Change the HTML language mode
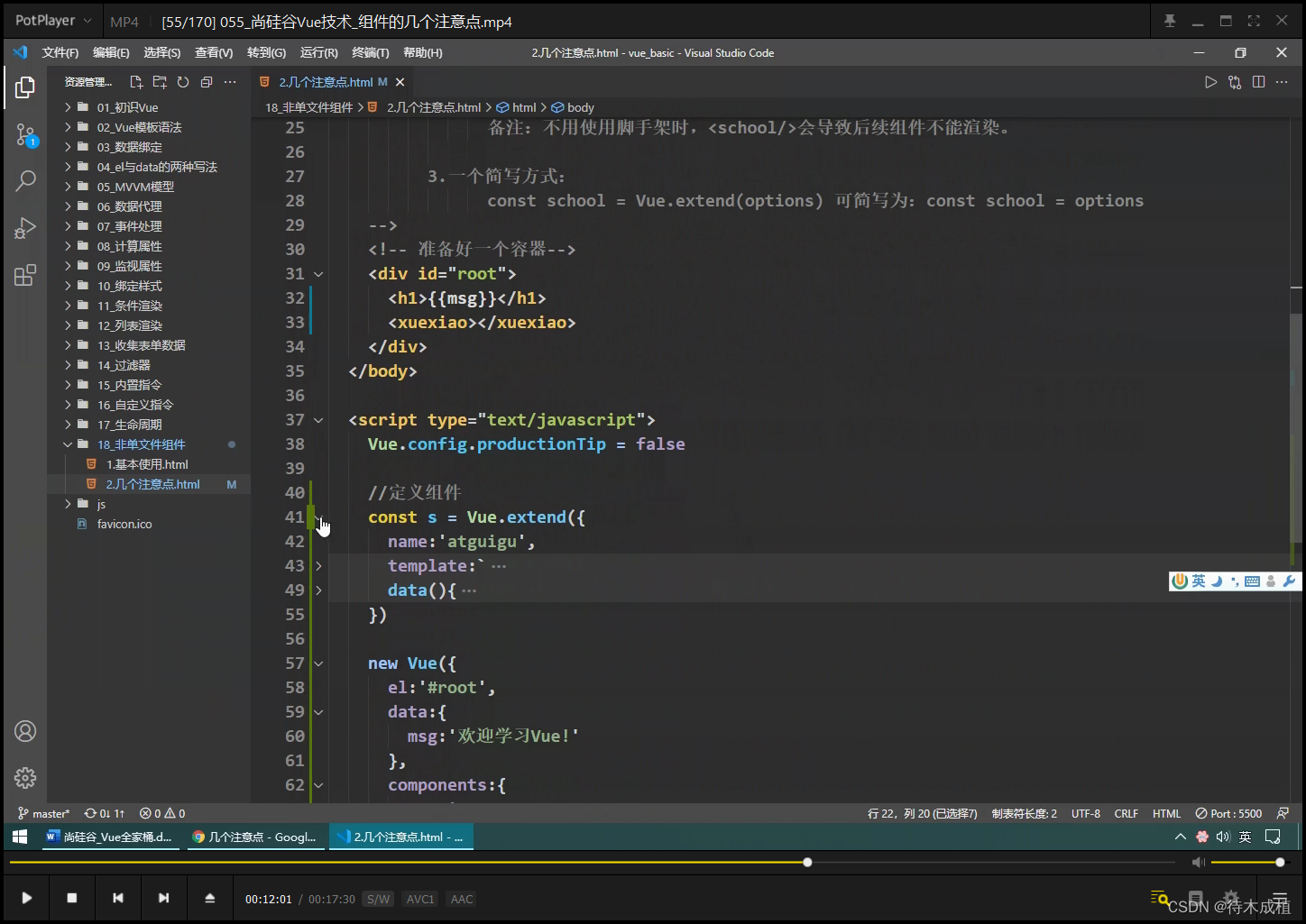The height and width of the screenshot is (924, 1306). coord(1166,813)
